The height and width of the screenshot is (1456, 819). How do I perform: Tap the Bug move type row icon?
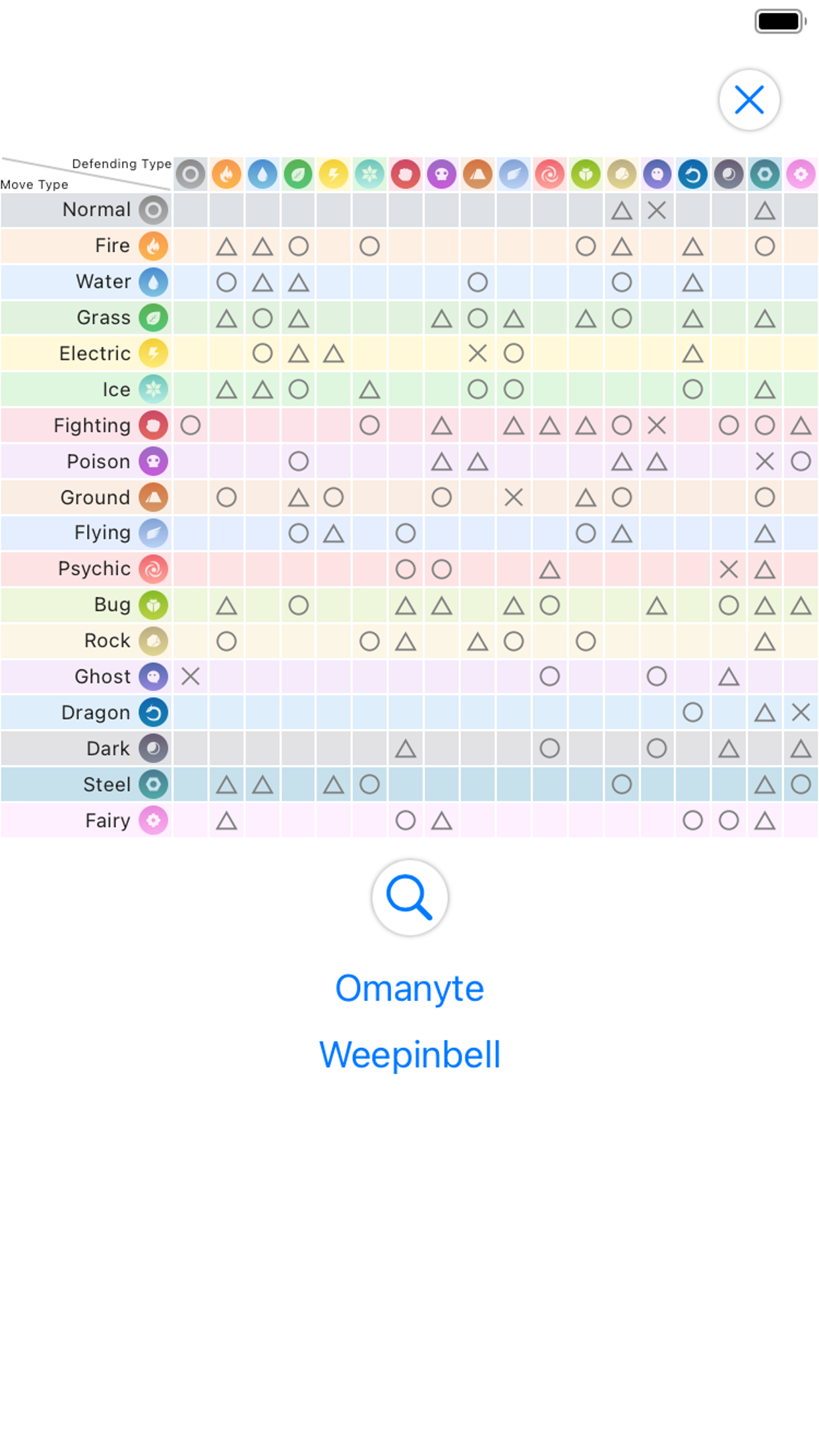tap(153, 605)
